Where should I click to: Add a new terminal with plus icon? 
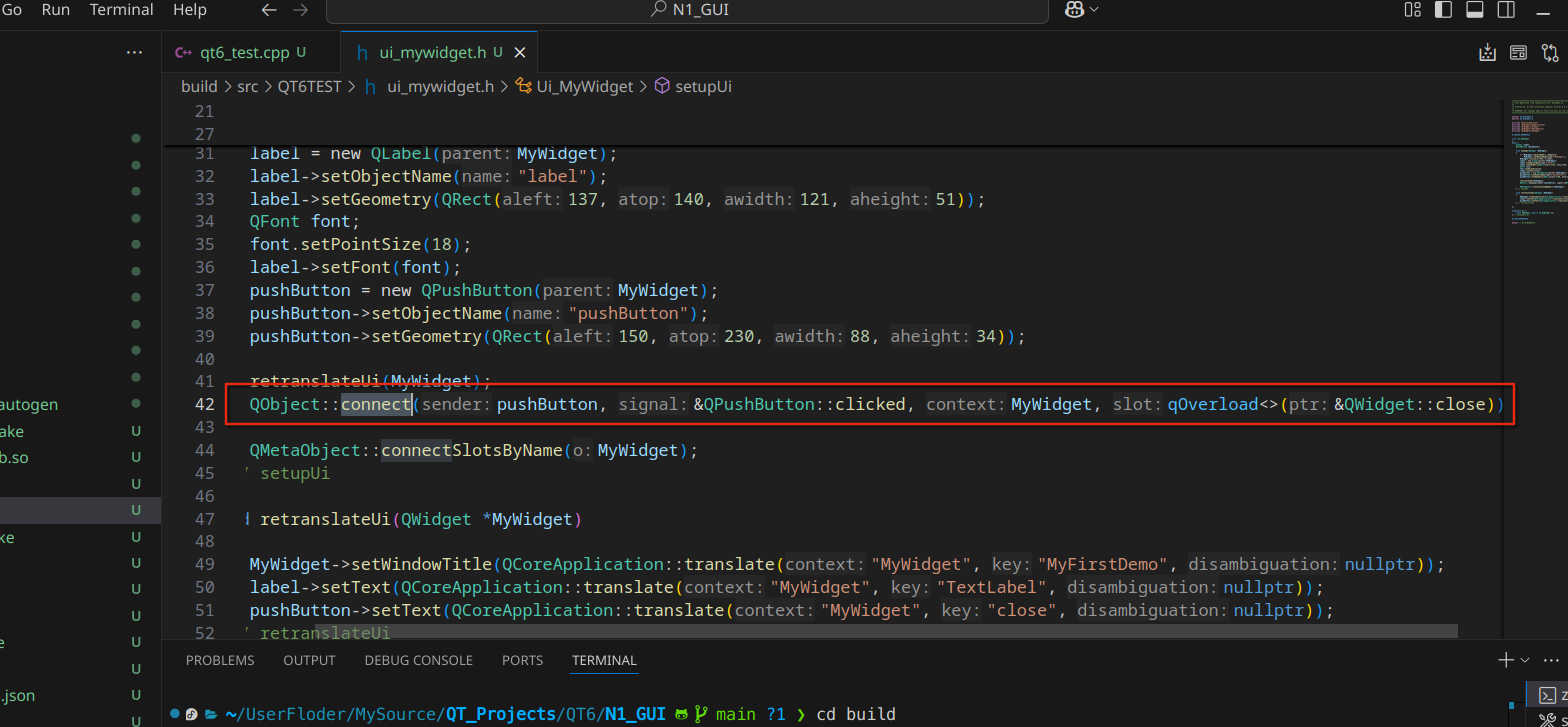click(x=1505, y=660)
